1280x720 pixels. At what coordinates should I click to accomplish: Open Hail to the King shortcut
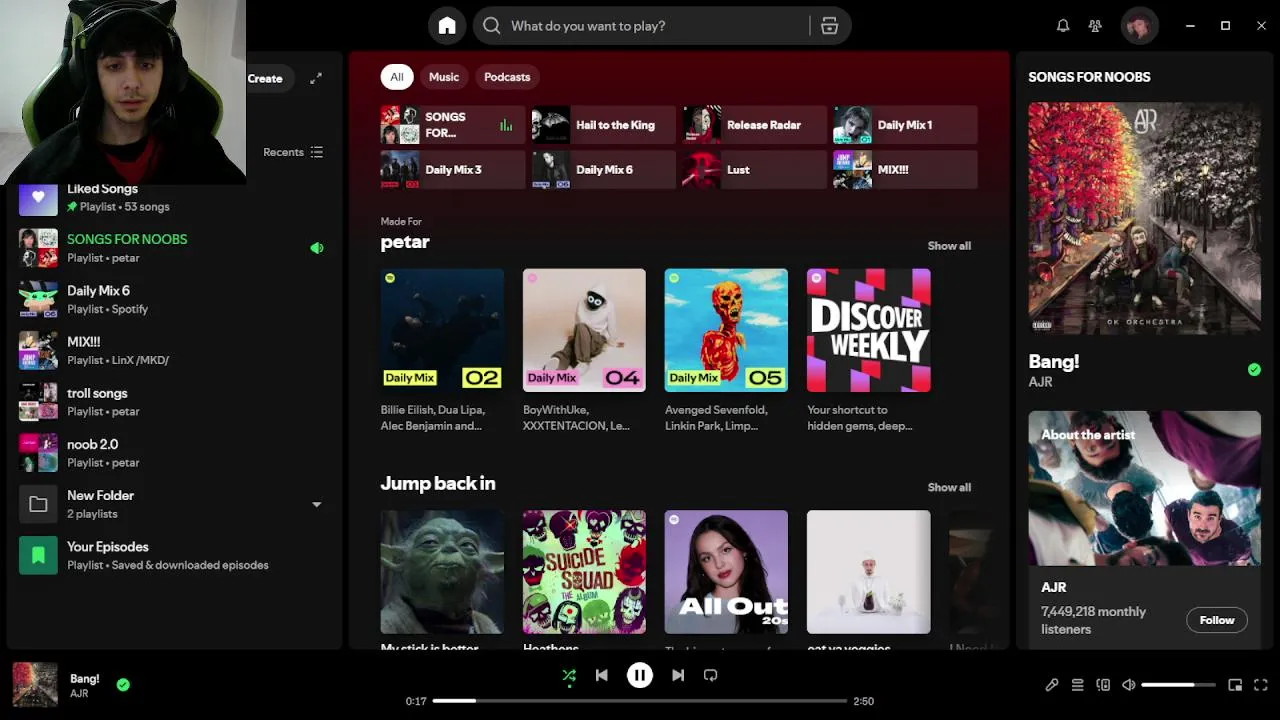coord(603,125)
